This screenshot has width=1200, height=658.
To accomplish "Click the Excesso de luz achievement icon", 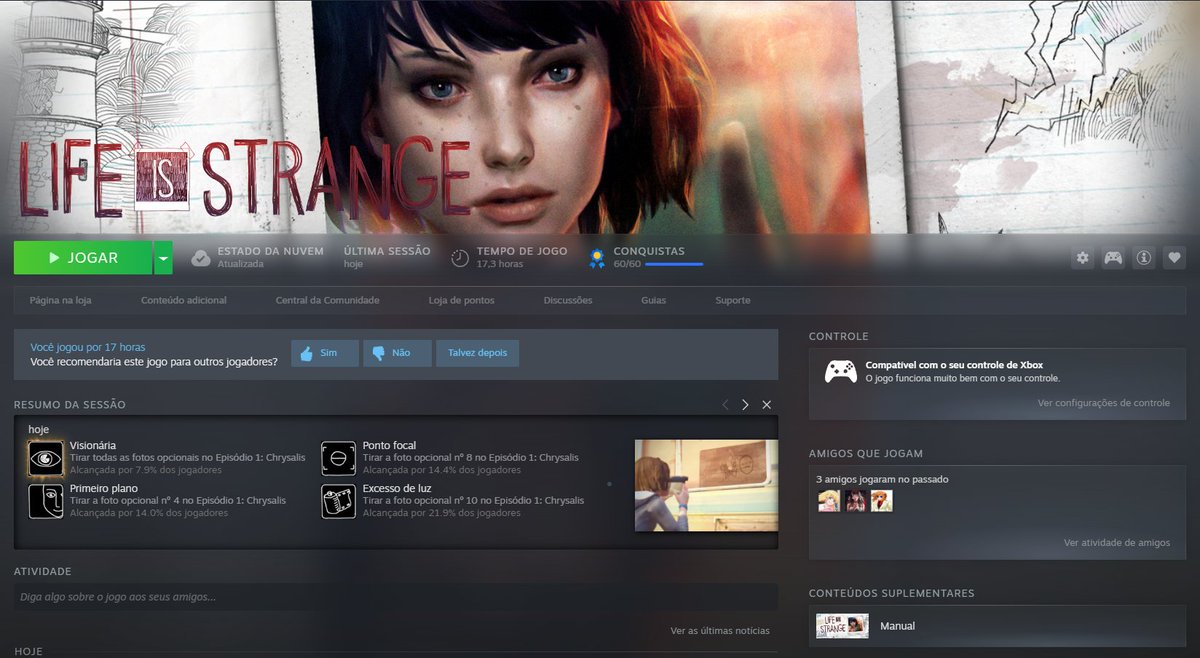I will [339, 500].
